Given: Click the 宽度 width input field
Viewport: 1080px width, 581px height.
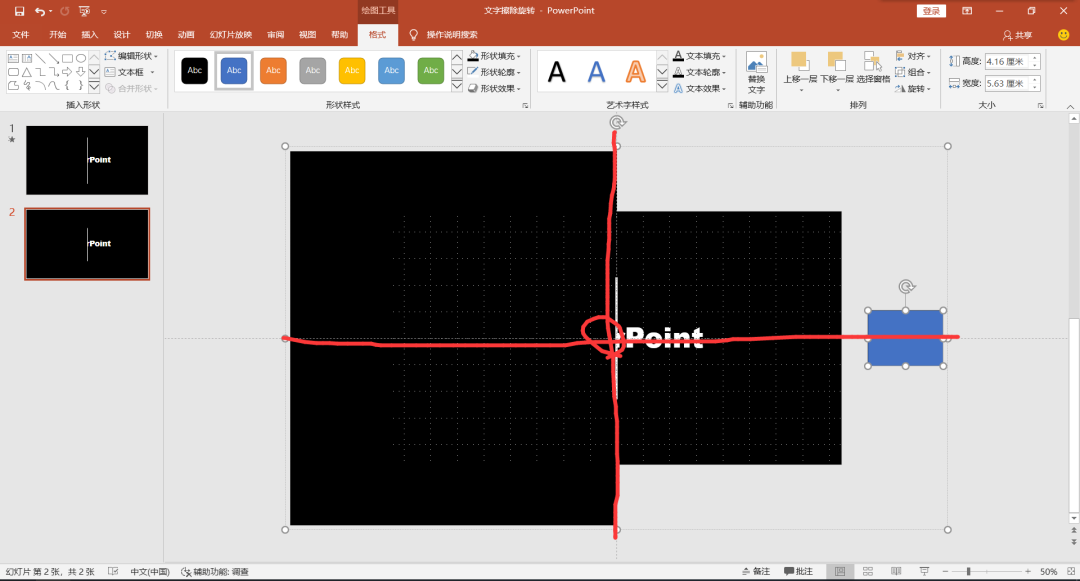Looking at the screenshot, I should (1007, 83).
